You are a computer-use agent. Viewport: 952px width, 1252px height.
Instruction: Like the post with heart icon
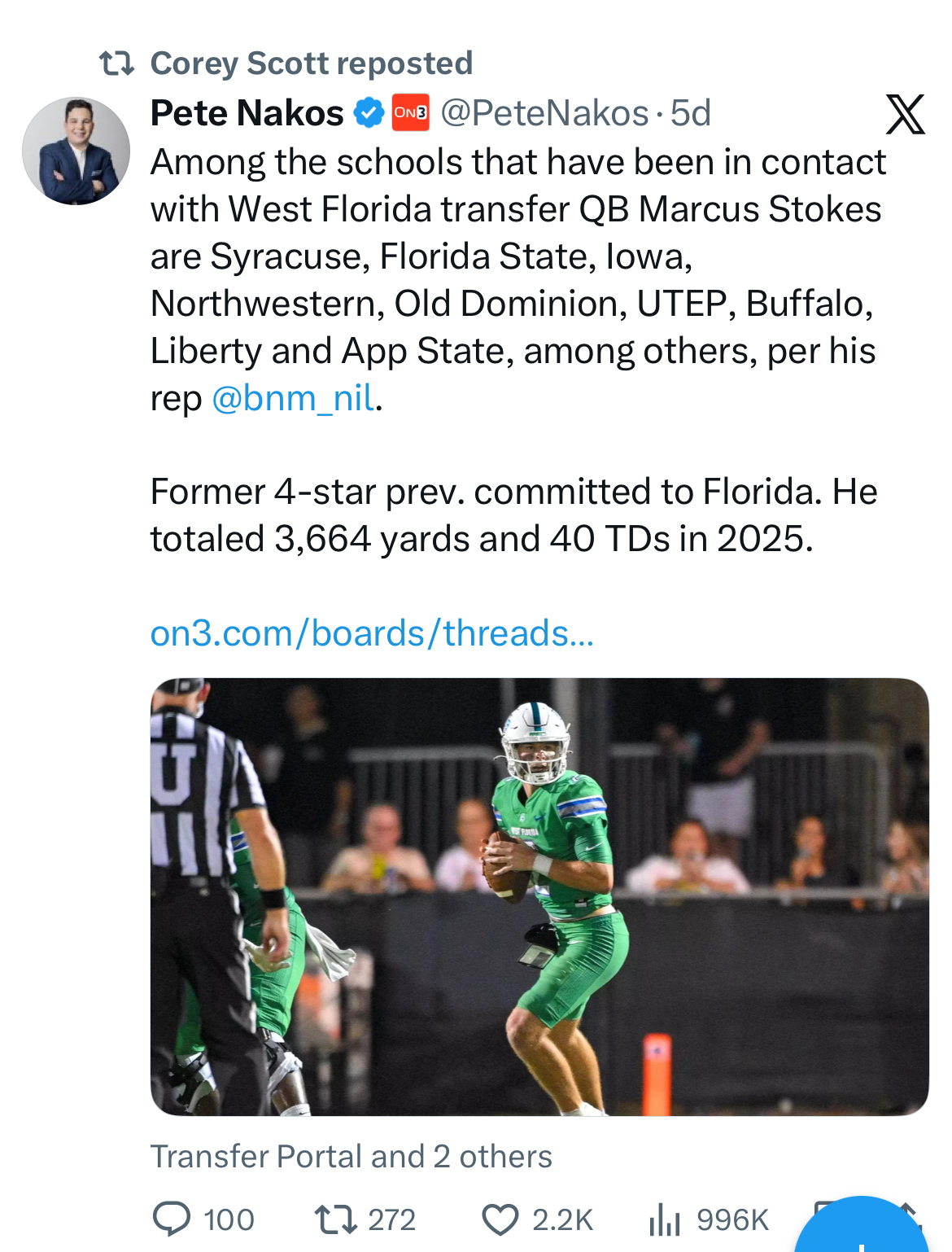(500, 1220)
